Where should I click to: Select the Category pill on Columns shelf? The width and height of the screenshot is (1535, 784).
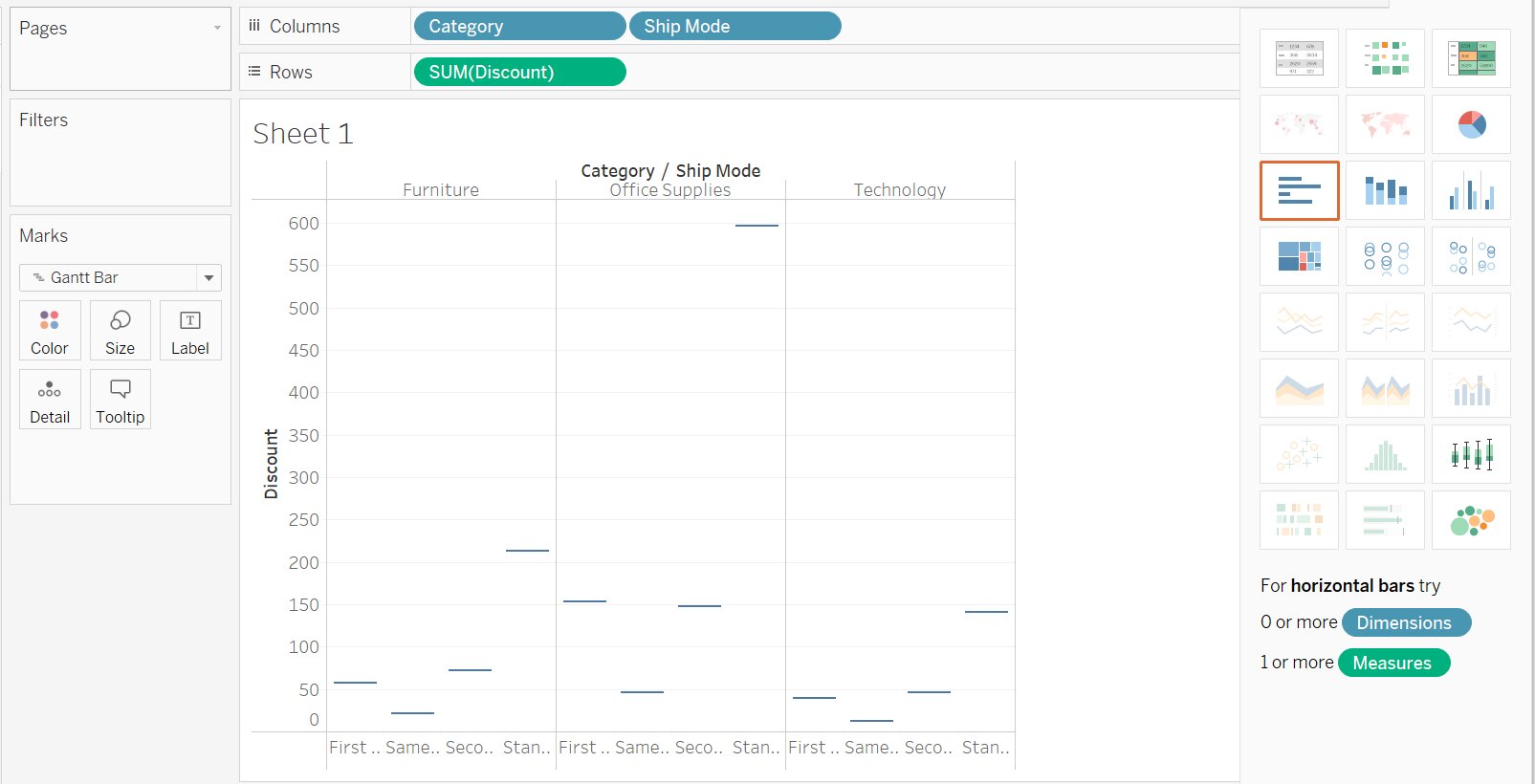(519, 27)
